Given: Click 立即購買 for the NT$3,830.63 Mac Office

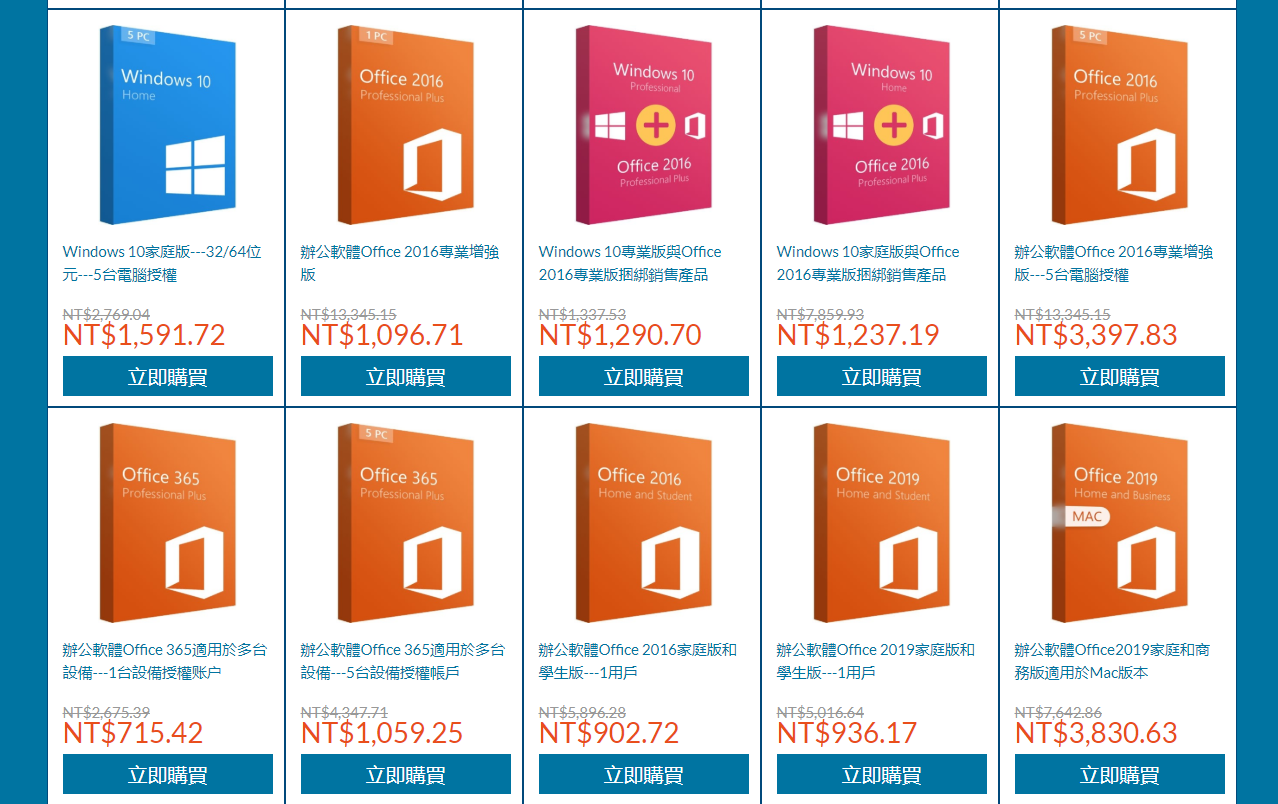Looking at the screenshot, I should click(1120, 774).
